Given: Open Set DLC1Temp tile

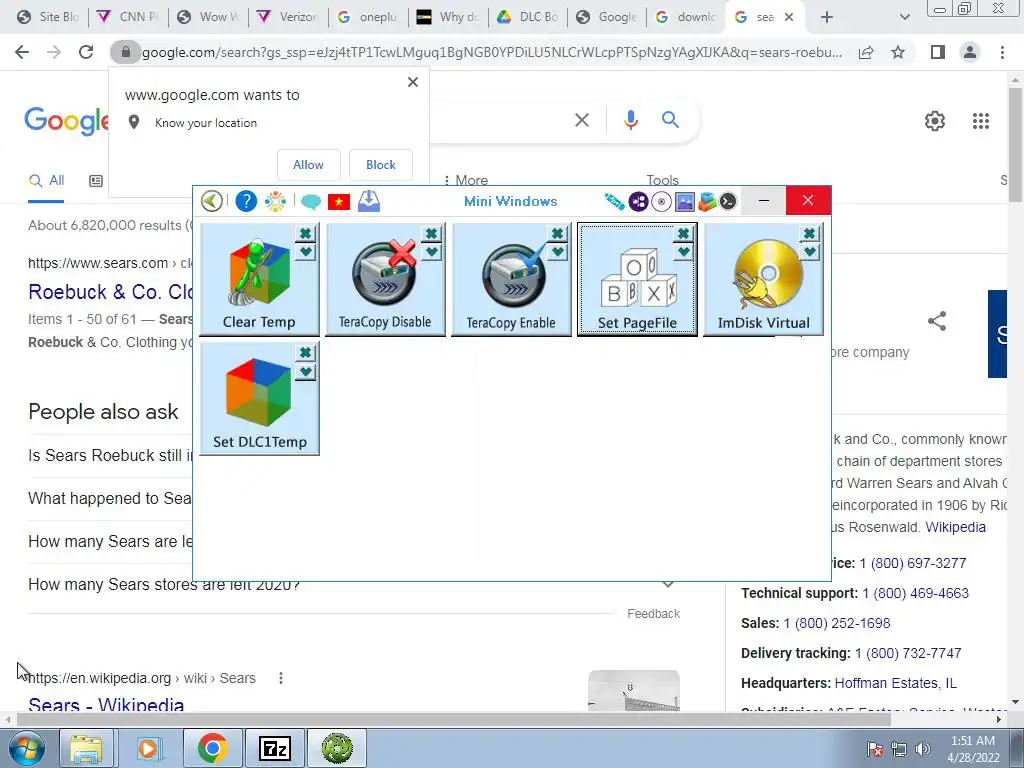Looking at the screenshot, I should tap(259, 398).
